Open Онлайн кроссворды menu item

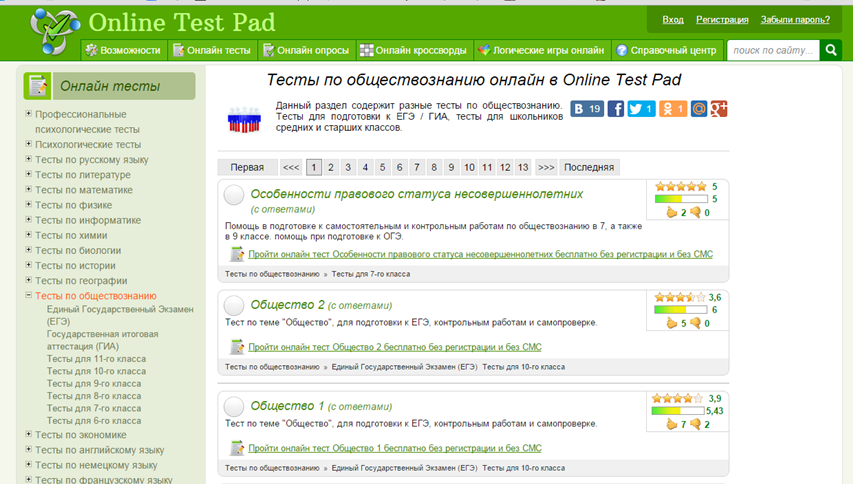tap(415, 50)
